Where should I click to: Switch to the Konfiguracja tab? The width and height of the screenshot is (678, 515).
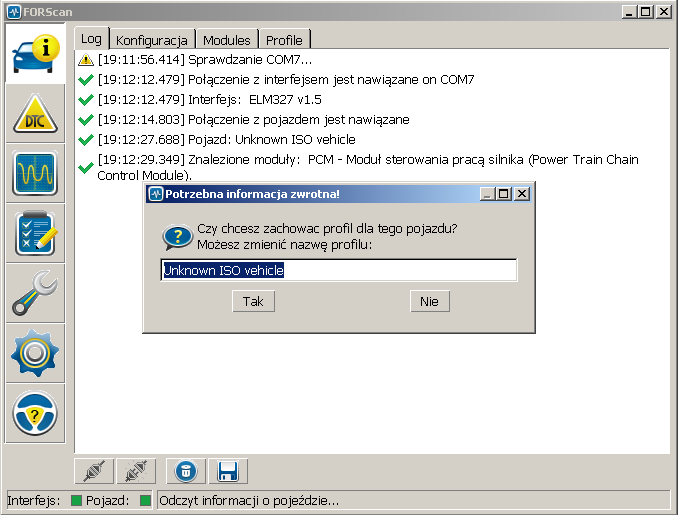click(152, 40)
